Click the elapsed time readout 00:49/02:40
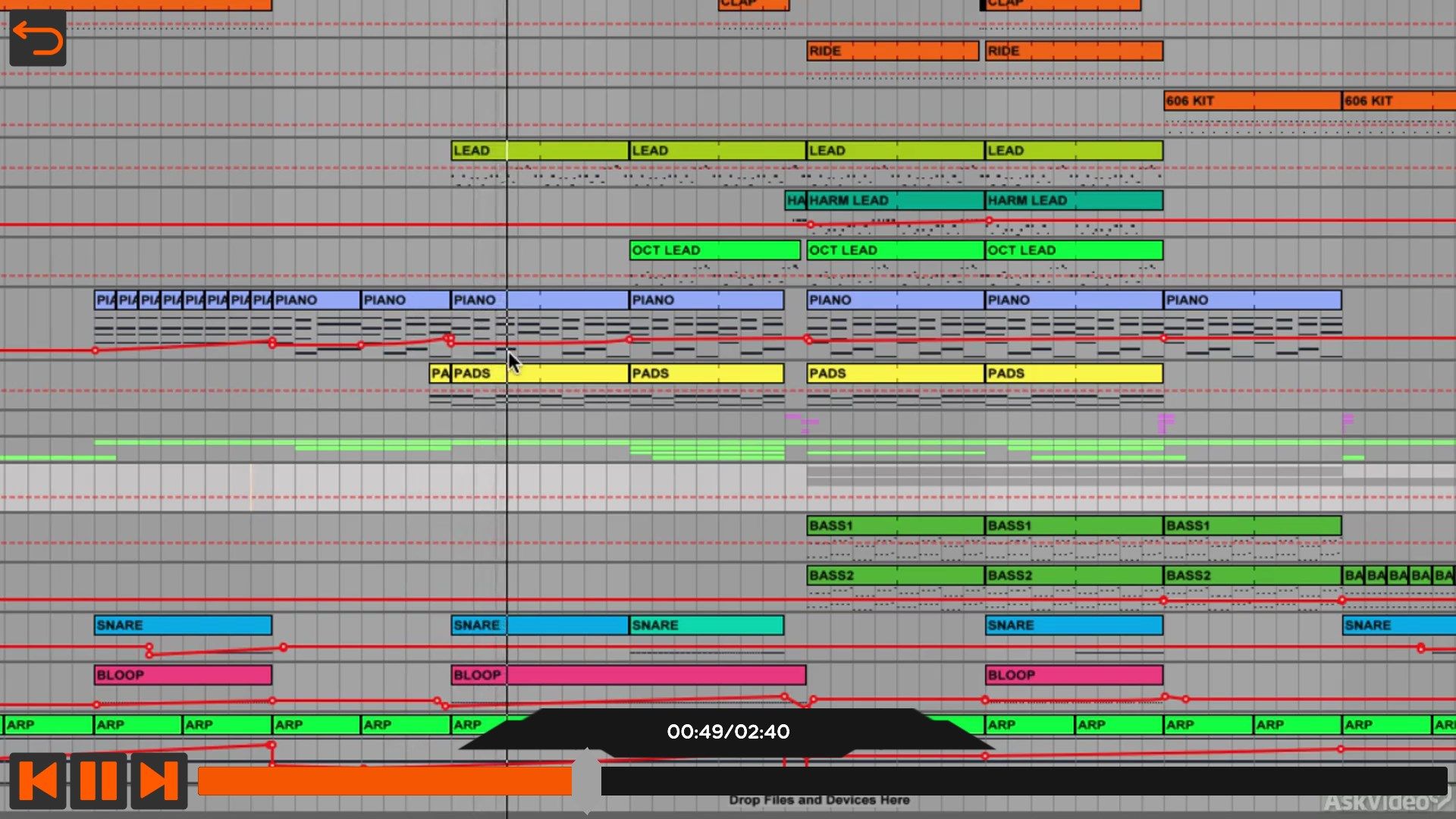Viewport: 1456px width, 819px height. (x=728, y=732)
